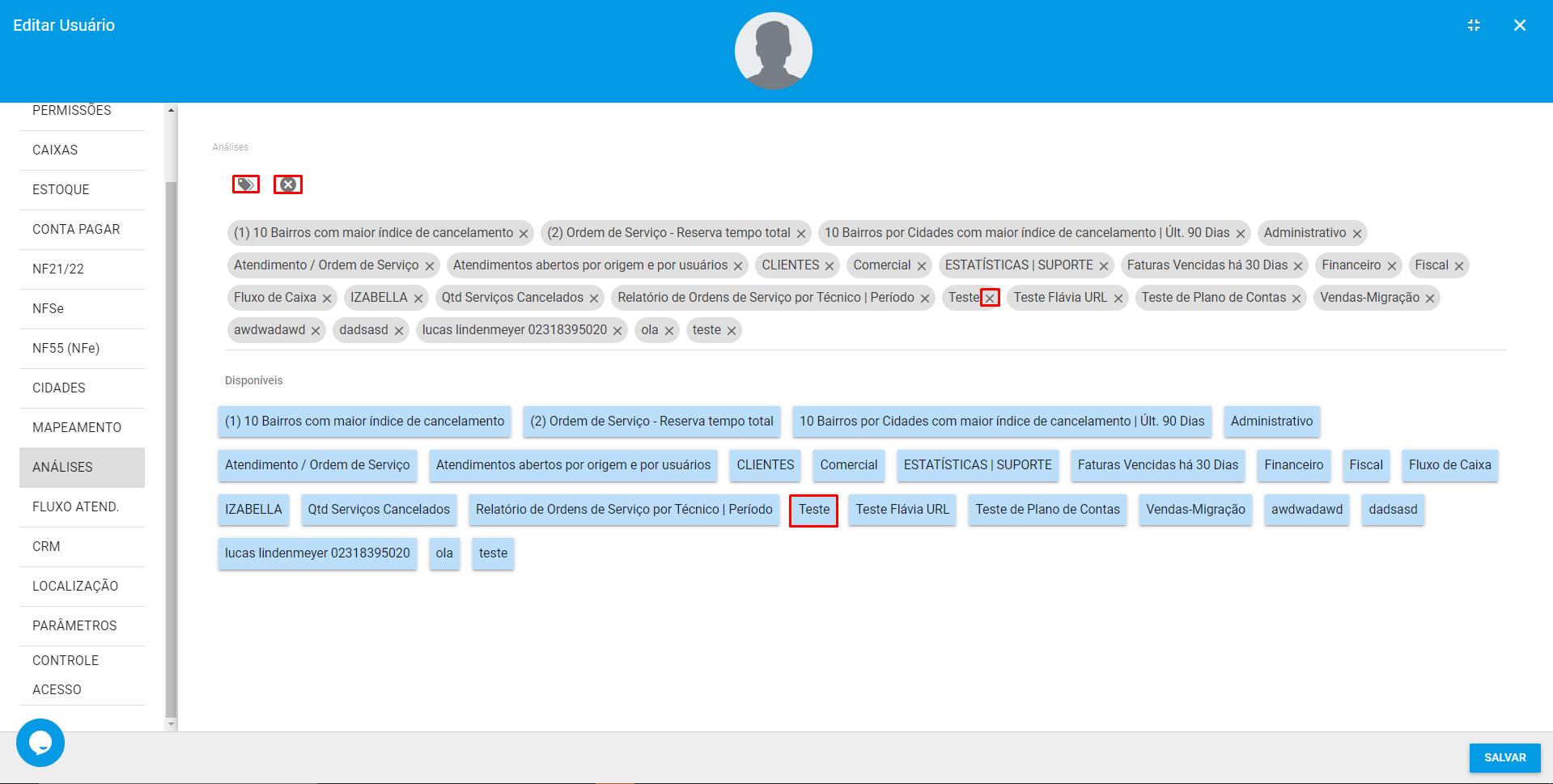Select all analyses using the tag icon

pyautogui.click(x=245, y=184)
